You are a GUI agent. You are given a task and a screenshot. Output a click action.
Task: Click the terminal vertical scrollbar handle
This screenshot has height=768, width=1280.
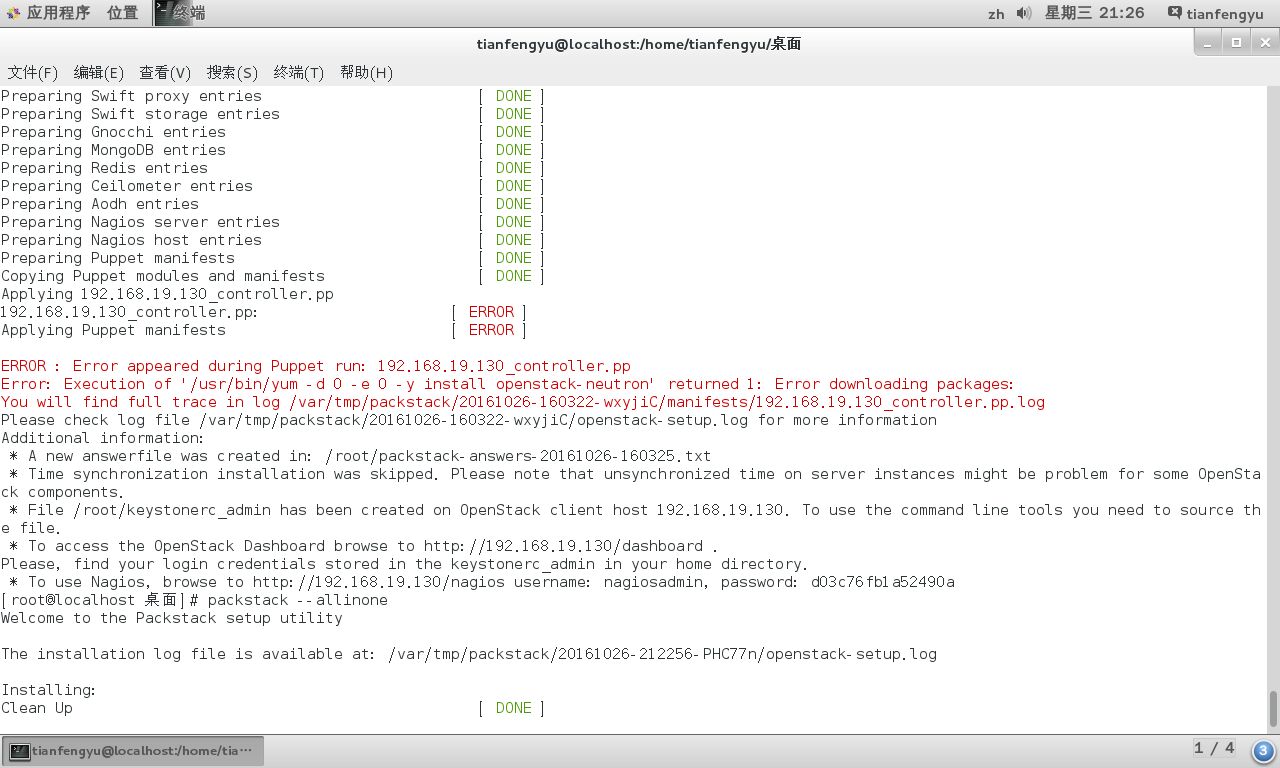click(x=1273, y=708)
